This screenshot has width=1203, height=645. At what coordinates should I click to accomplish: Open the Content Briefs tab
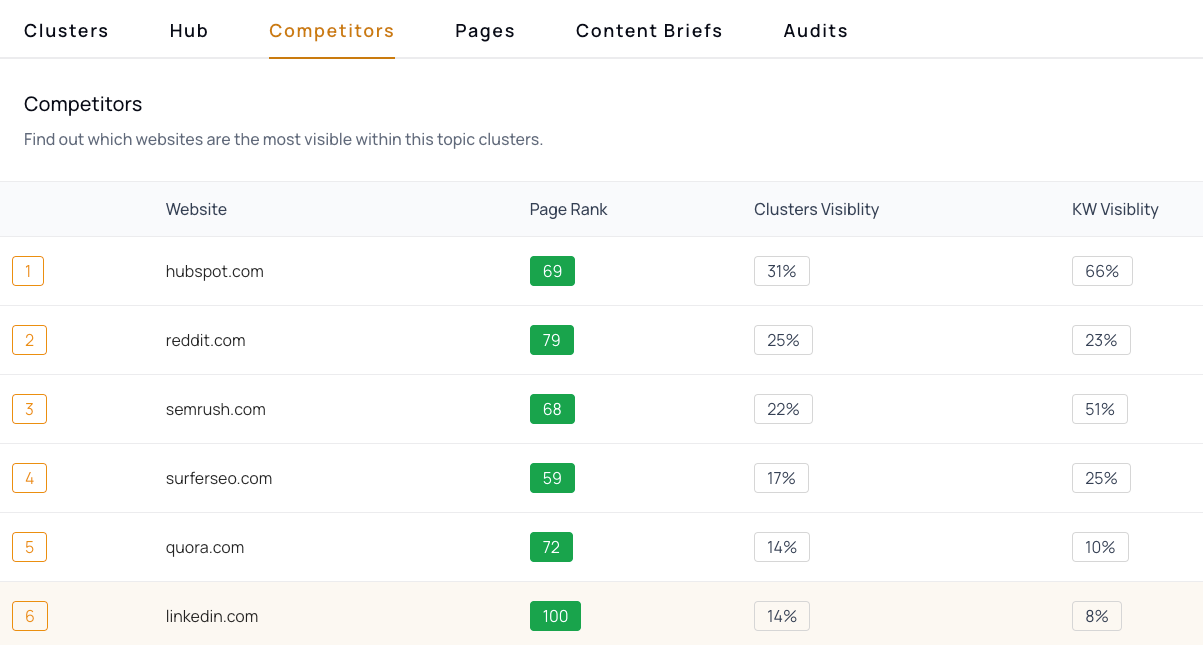coord(648,30)
